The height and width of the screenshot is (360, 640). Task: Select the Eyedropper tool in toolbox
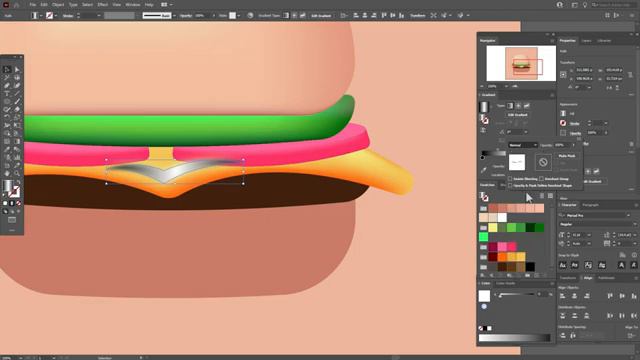click(7, 149)
